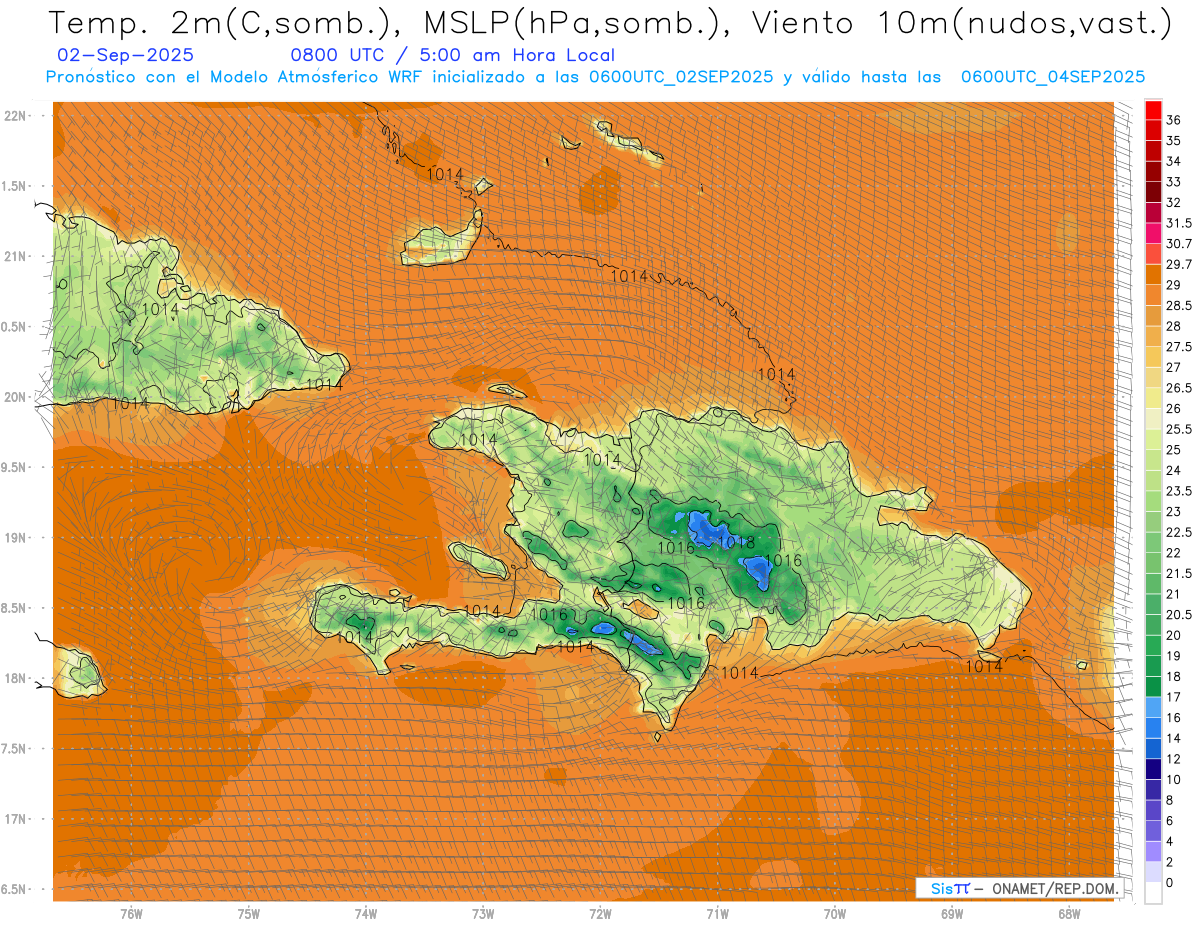Click the 17N latitude axis label
The width and height of the screenshot is (1200, 927).
coord(17,820)
